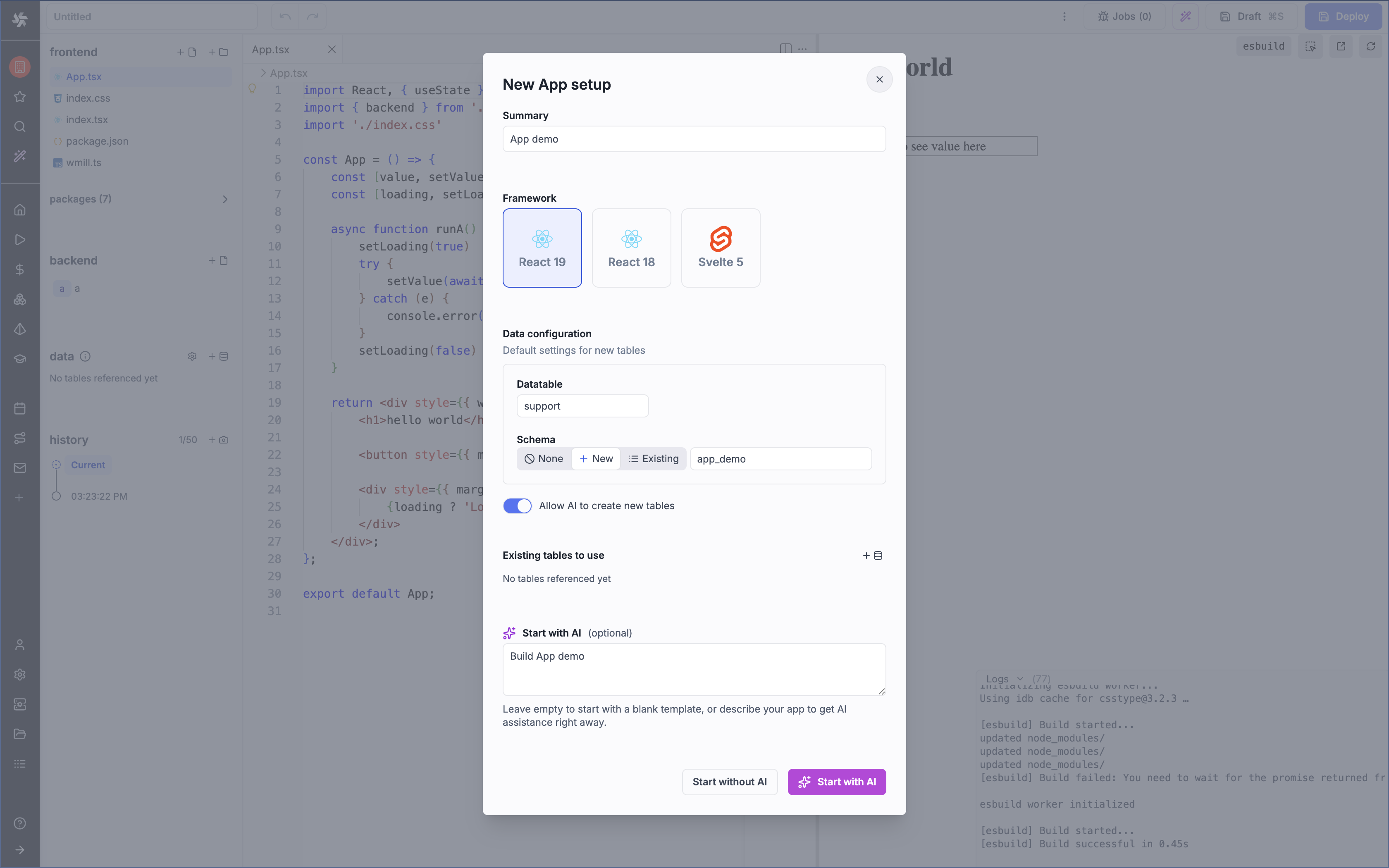Open search from the left sidebar
1389x868 pixels.
pos(19,127)
